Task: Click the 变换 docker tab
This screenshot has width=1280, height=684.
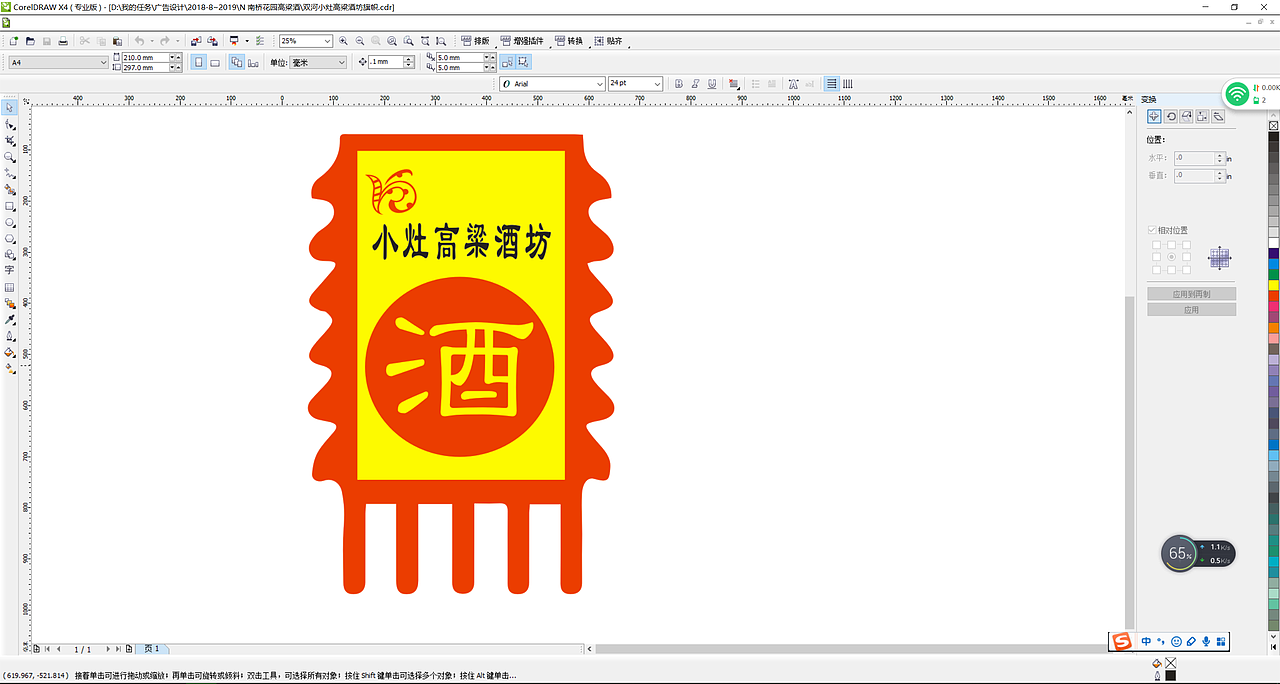Action: pyautogui.click(x=1148, y=99)
